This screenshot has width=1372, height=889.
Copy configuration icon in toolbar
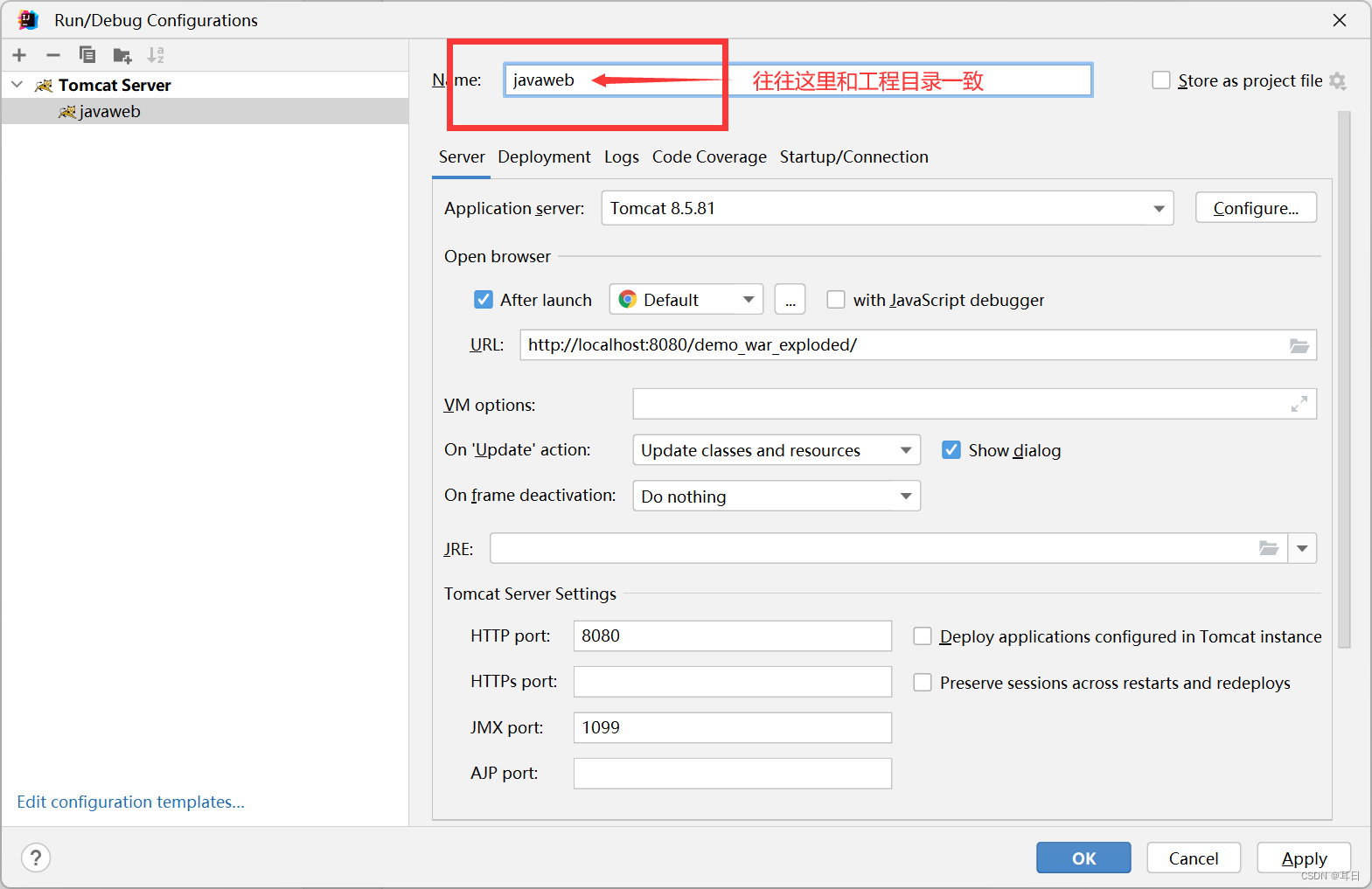coord(87,55)
